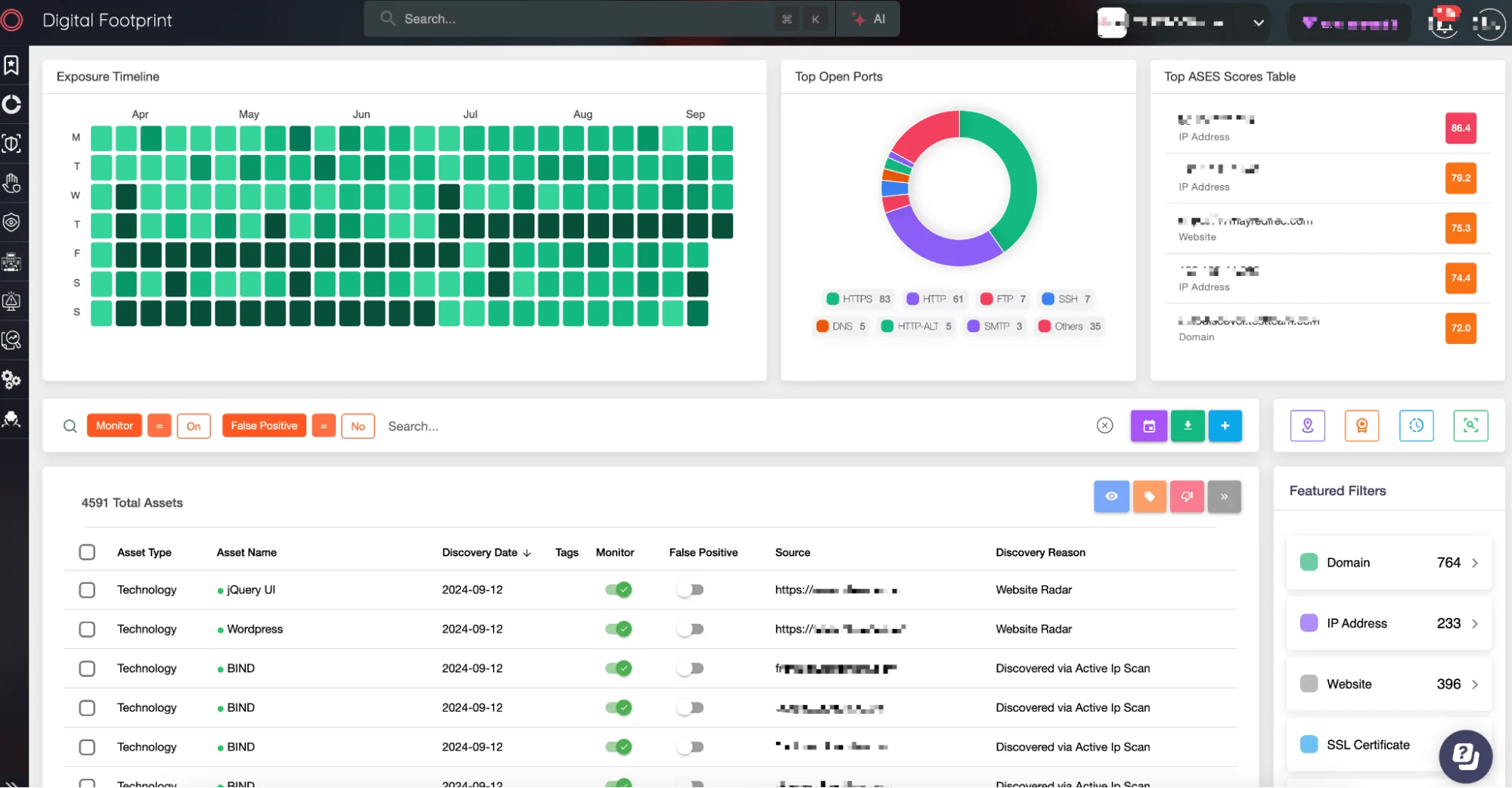Change Monitor filter value On

click(x=194, y=426)
